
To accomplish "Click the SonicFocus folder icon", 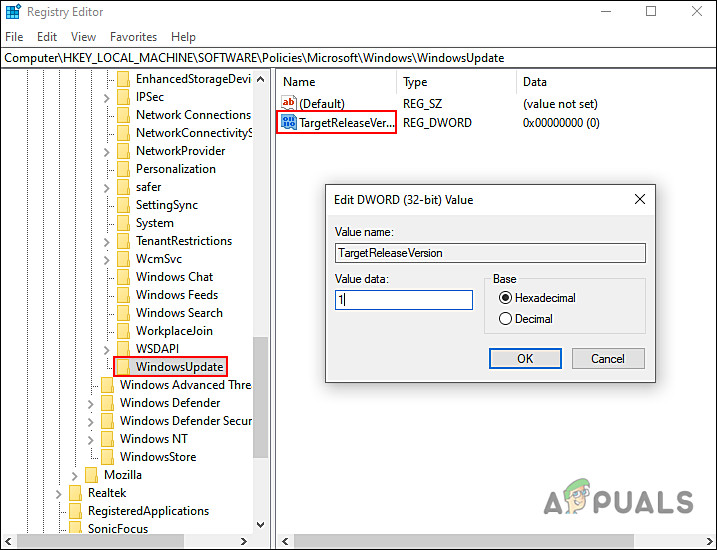I will click(75, 528).
